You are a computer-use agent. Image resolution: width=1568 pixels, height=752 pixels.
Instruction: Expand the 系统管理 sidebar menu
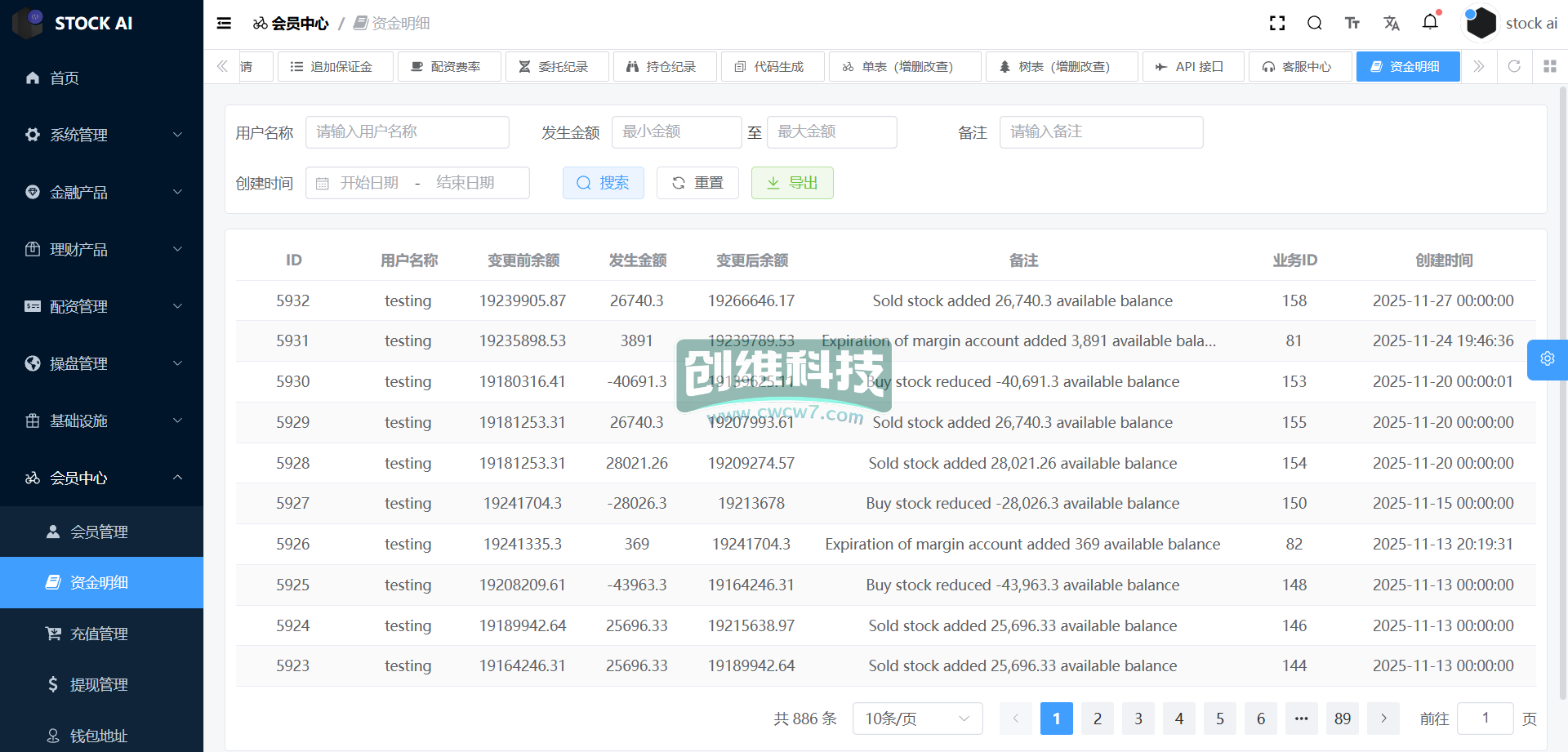(x=101, y=135)
